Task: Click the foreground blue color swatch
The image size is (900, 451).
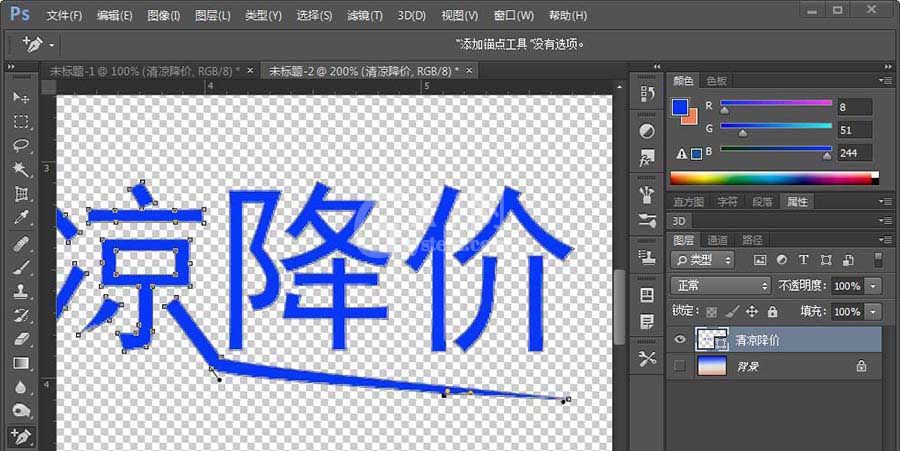Action: [680, 107]
